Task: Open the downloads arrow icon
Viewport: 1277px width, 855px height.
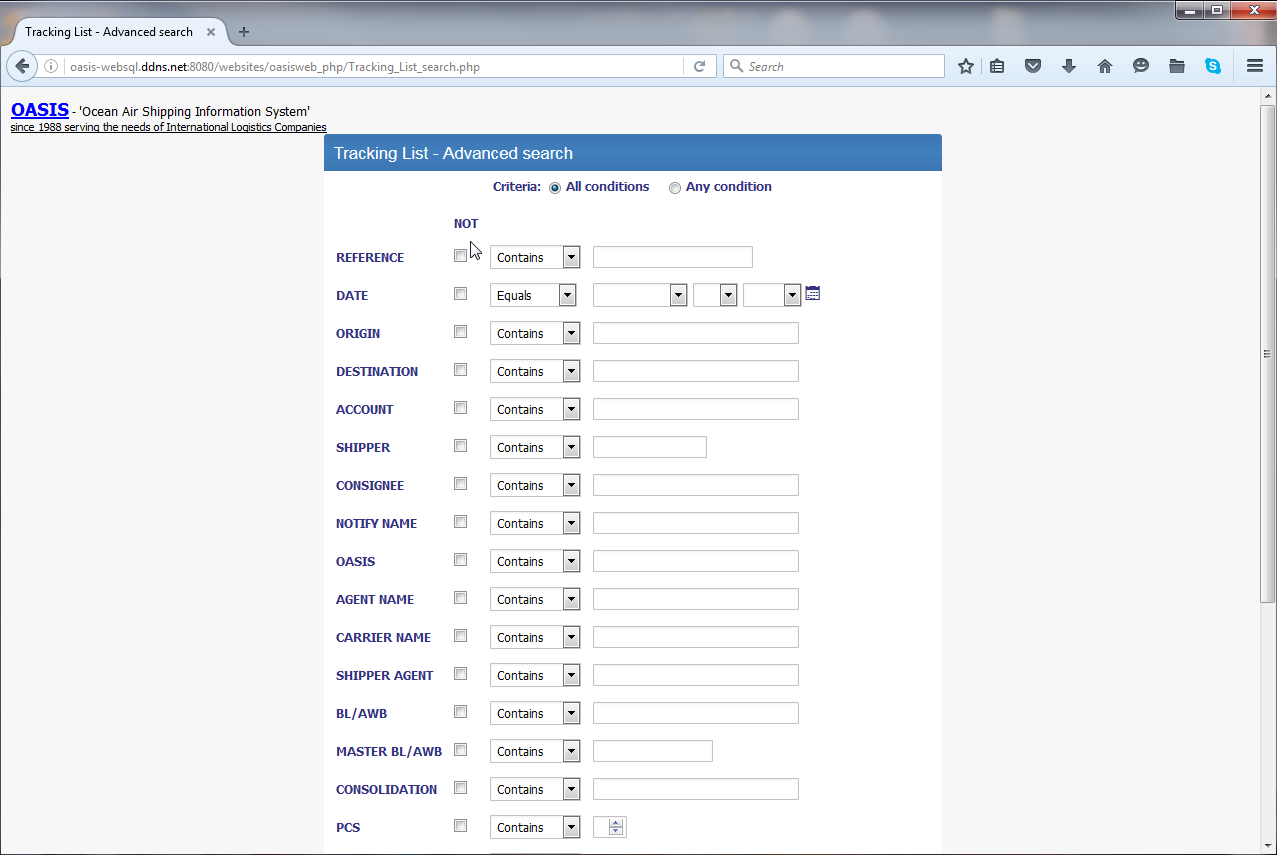Action: [x=1069, y=67]
